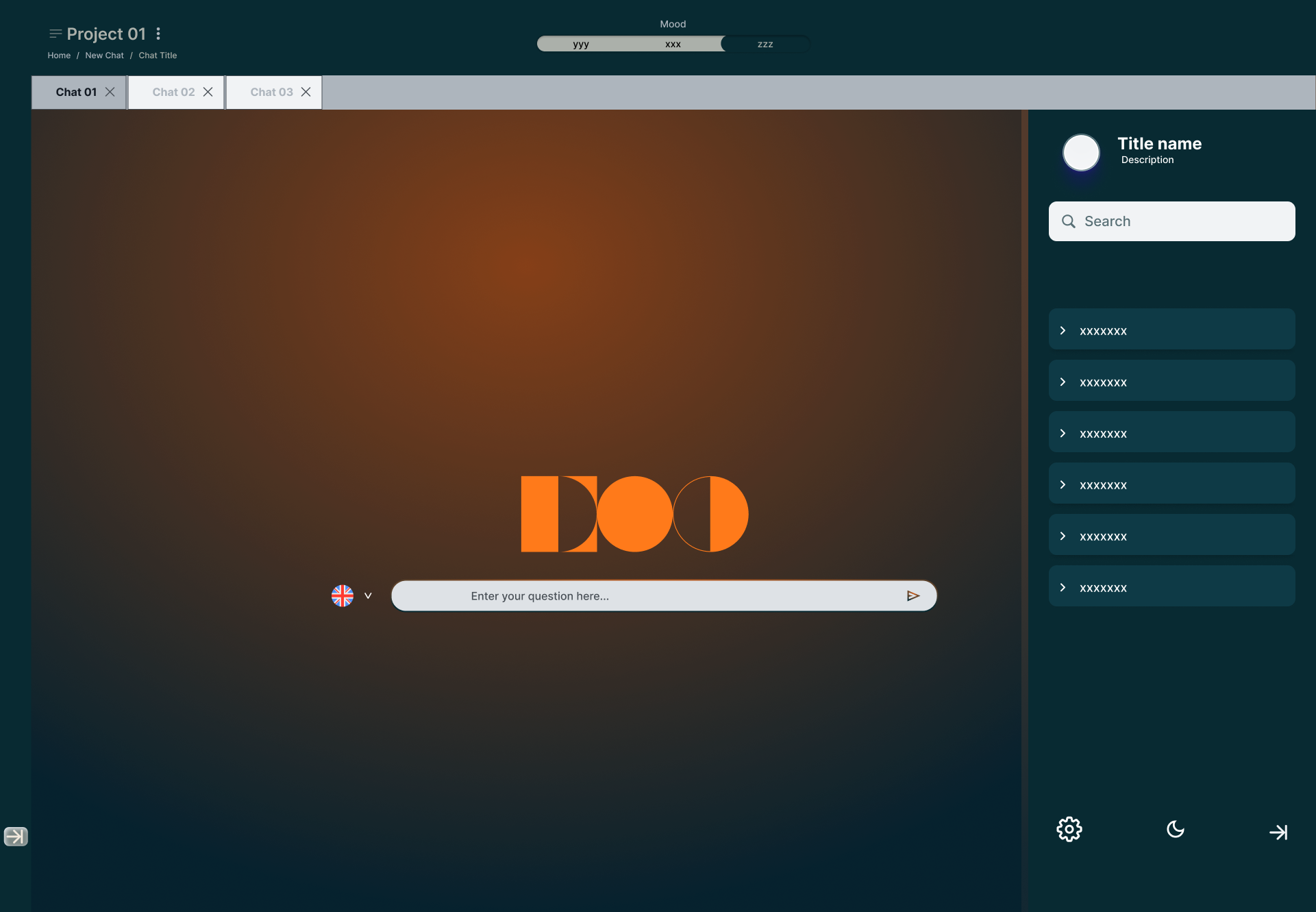
Task: Open the UK flag language selector
Action: coord(343,595)
